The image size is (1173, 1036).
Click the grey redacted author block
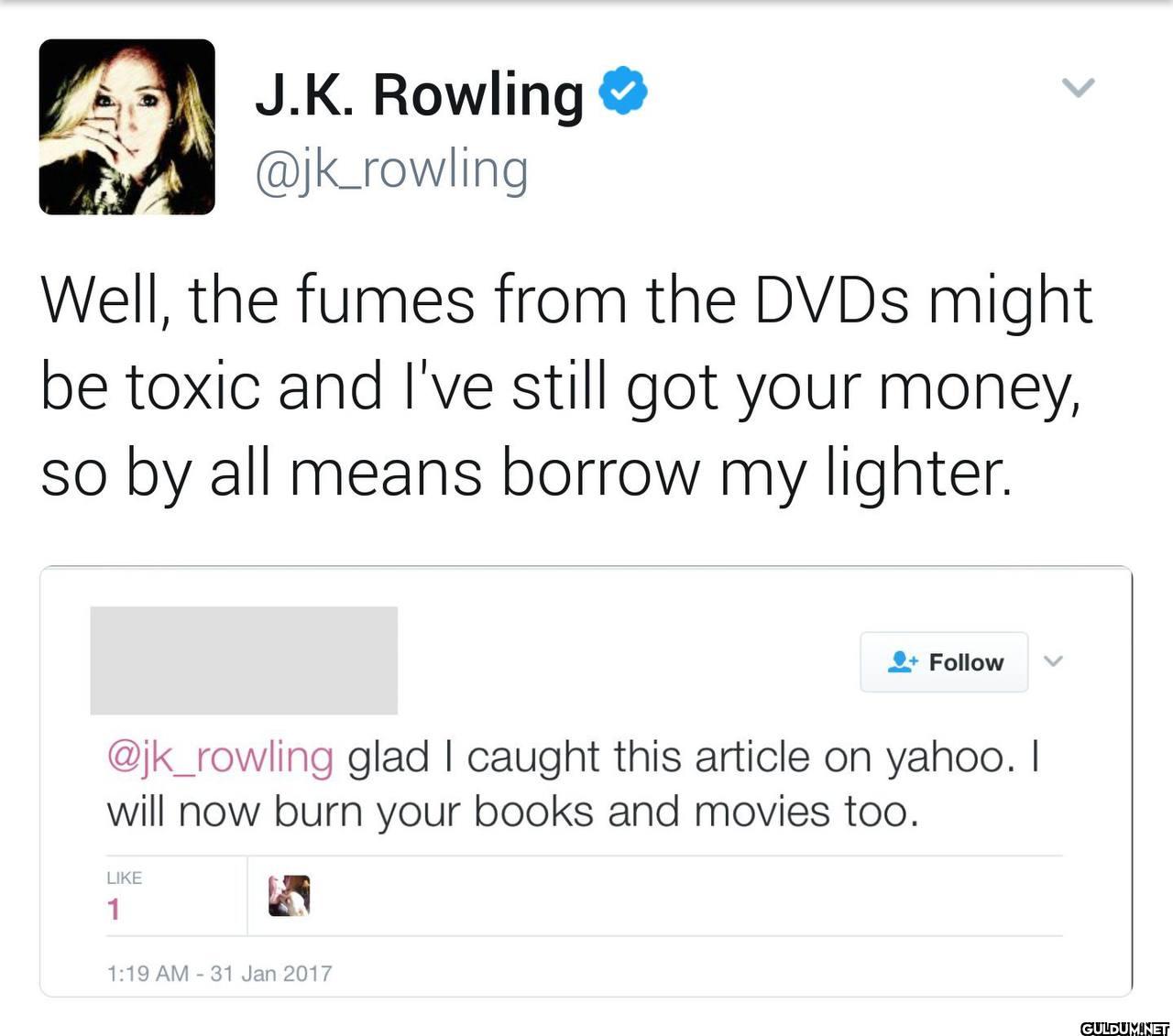click(x=244, y=660)
